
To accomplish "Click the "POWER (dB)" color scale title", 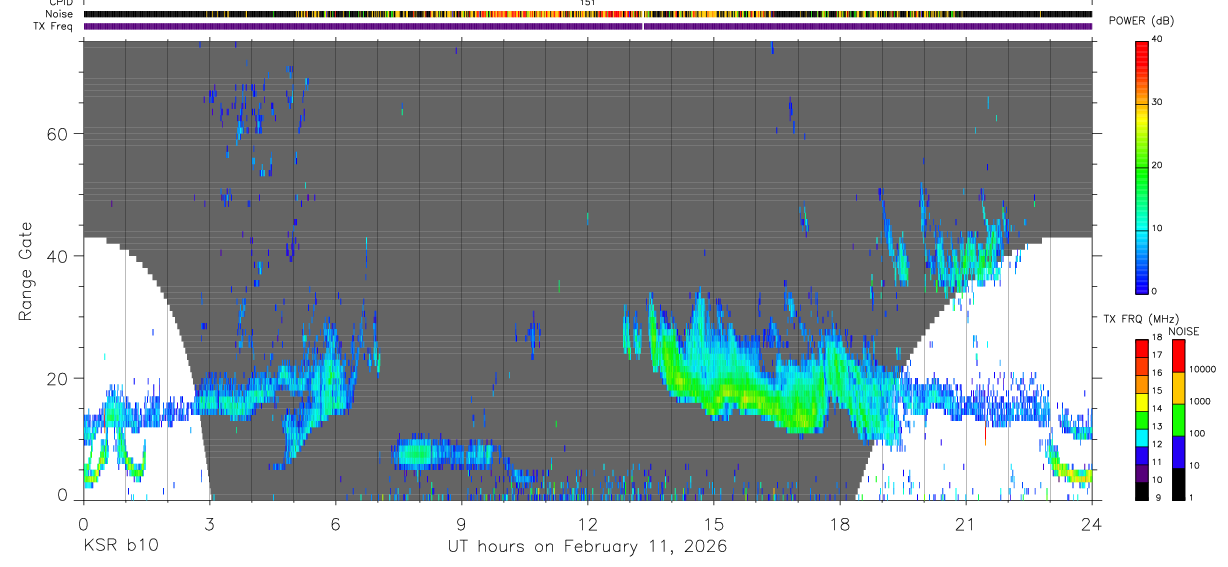I will click(1141, 21).
